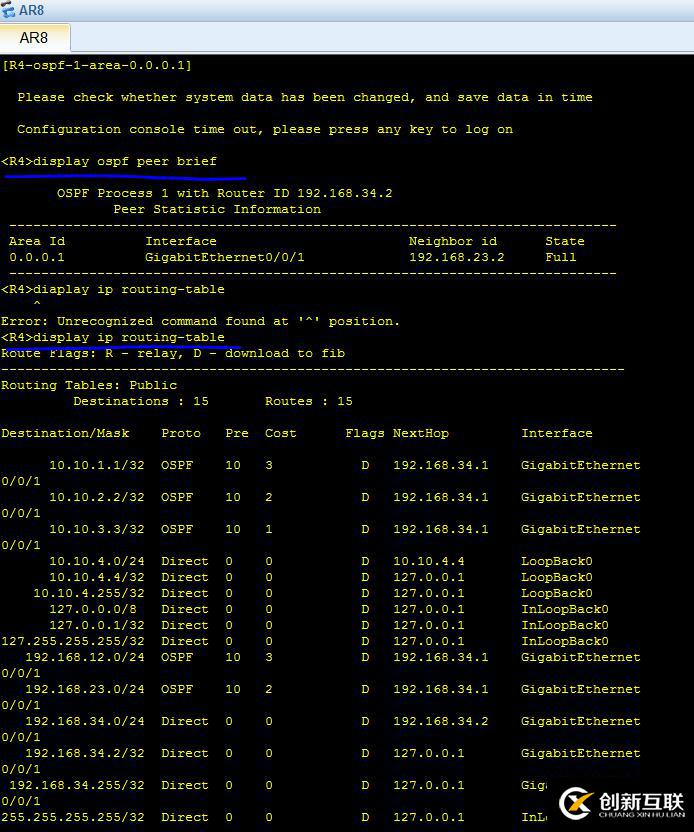Click the 'Error: Unrecognized command' message line
This screenshot has height=832, width=694.
coord(200,322)
